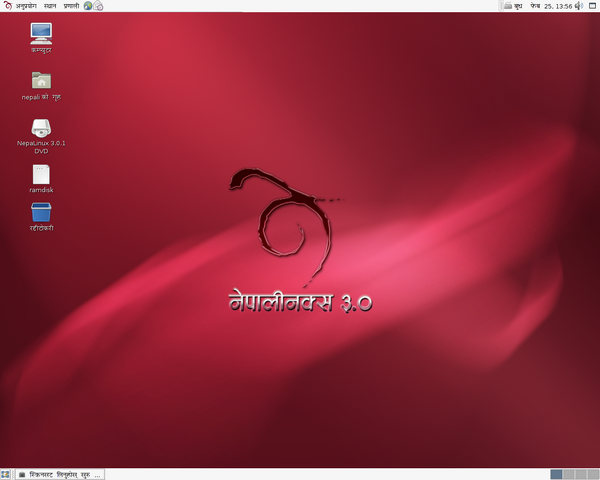This screenshot has width=600, height=480.
Task: Launch the web browser globe icon
Action: click(88, 6)
